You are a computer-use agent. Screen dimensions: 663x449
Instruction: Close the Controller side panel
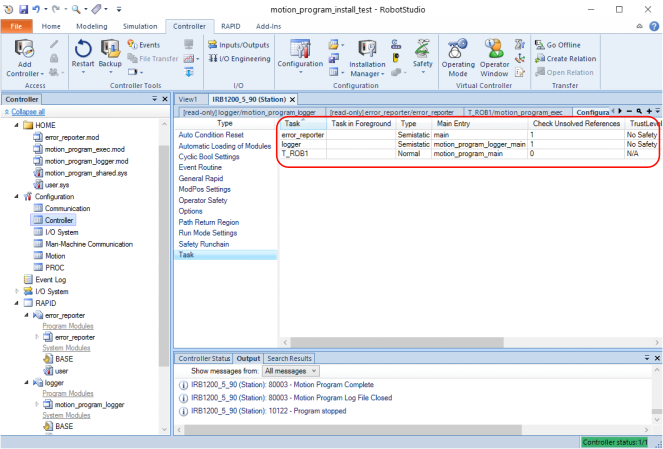pos(165,99)
